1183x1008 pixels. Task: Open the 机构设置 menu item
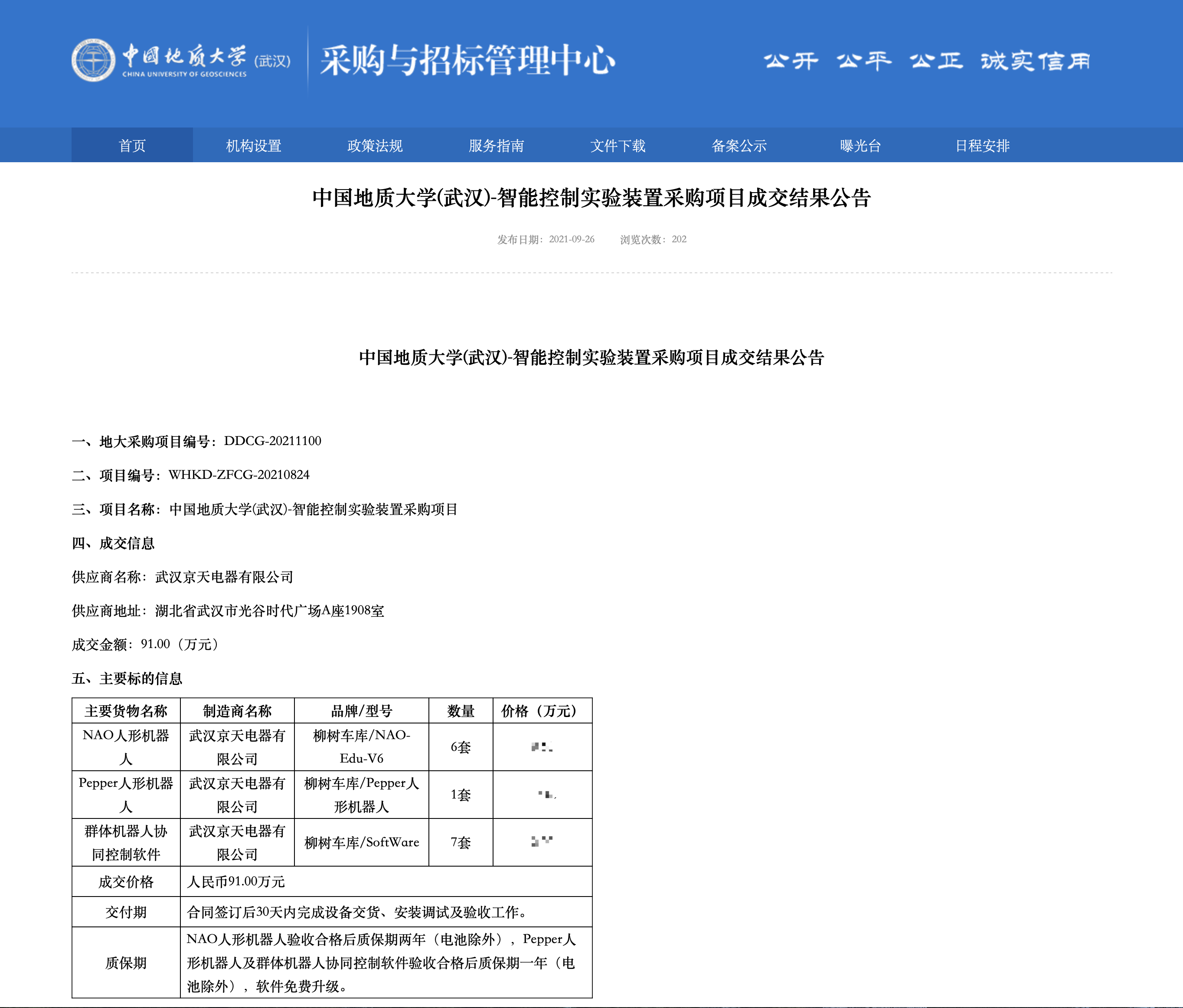coord(254,146)
